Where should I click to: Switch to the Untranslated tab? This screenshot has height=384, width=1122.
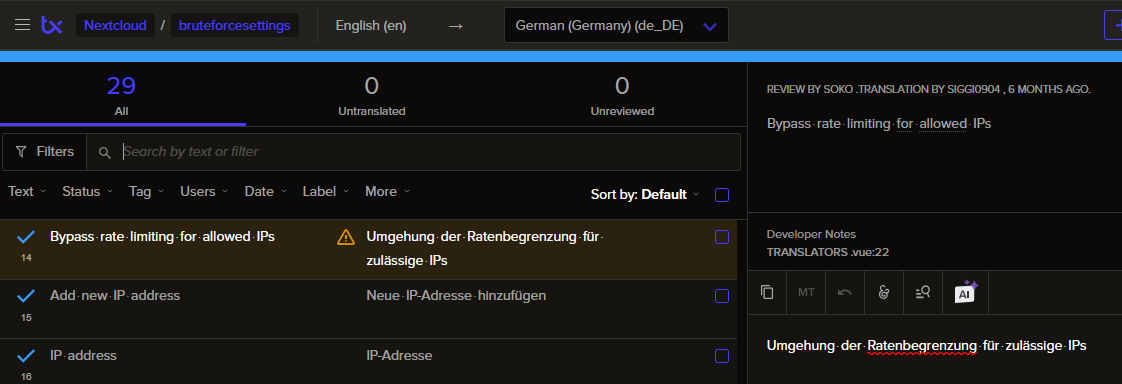[x=371, y=96]
